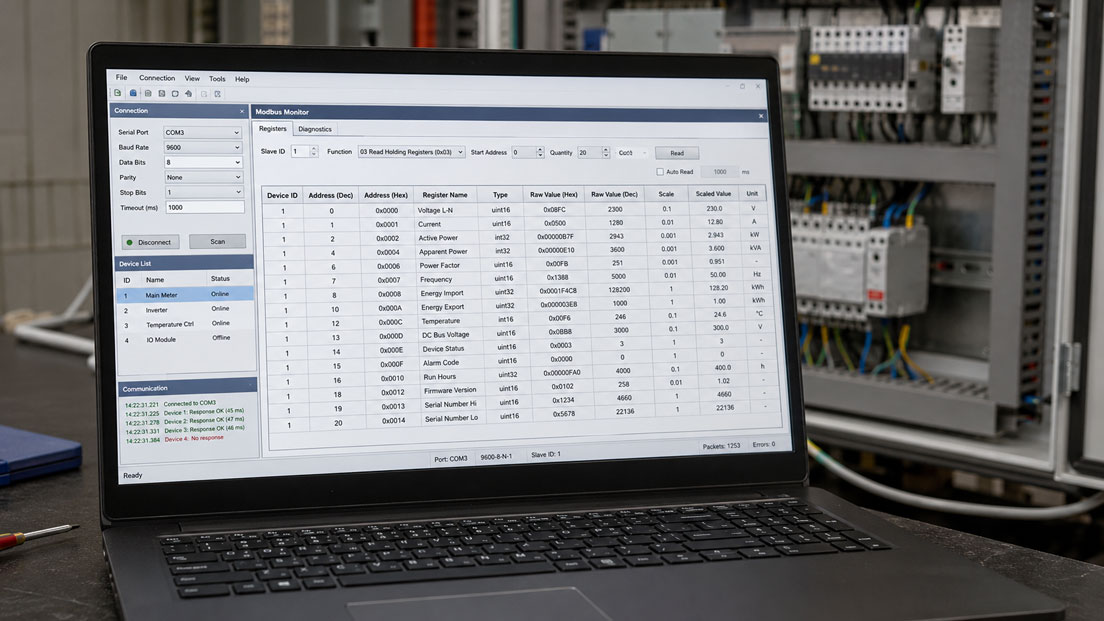Select the Alarm Code register row
The image size is (1104, 621).
[521, 362]
